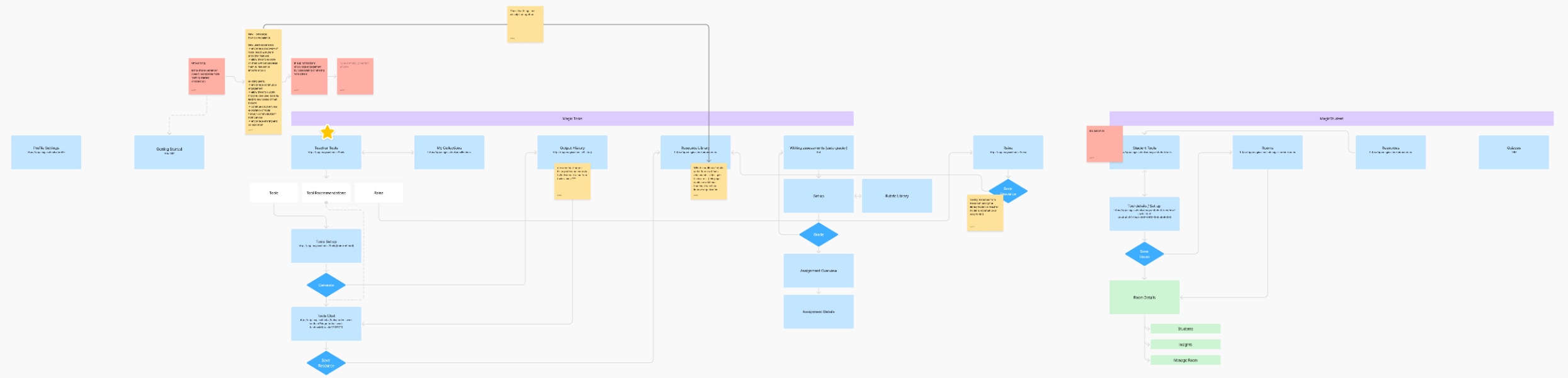Select the Quizzes node
The width and height of the screenshot is (1568, 378).
[1514, 152]
